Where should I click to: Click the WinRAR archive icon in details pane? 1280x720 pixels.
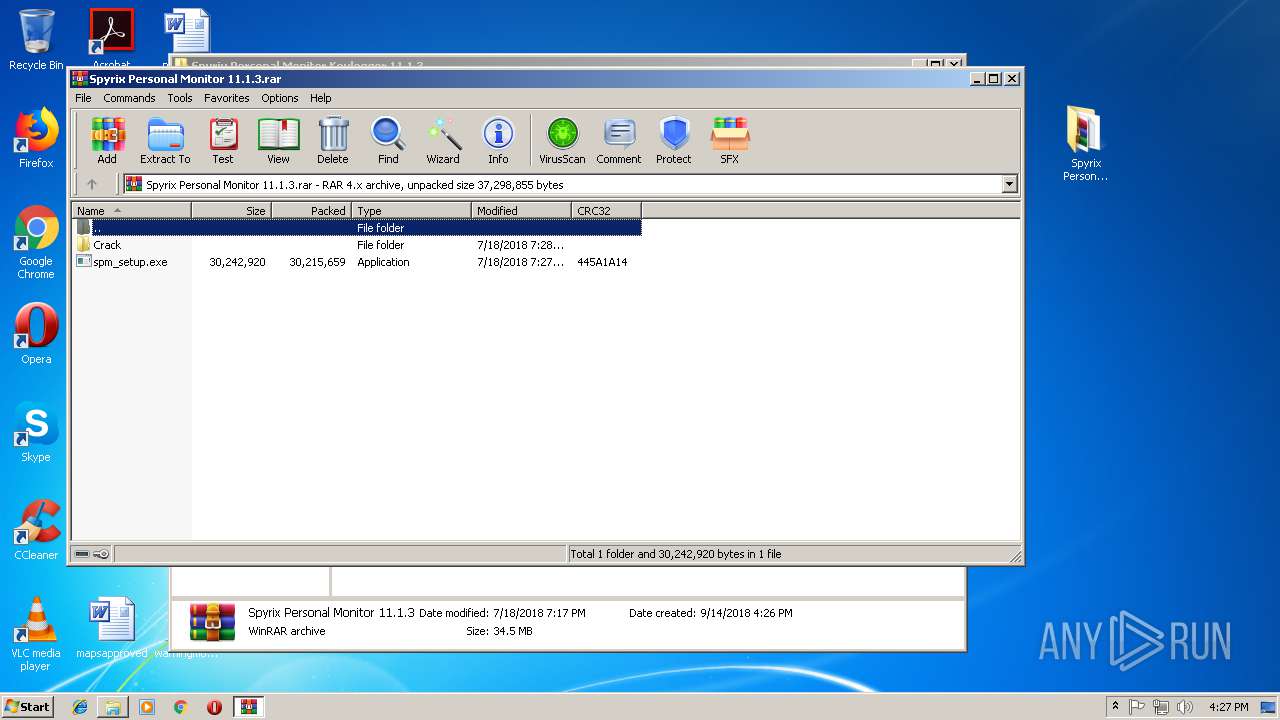212,622
